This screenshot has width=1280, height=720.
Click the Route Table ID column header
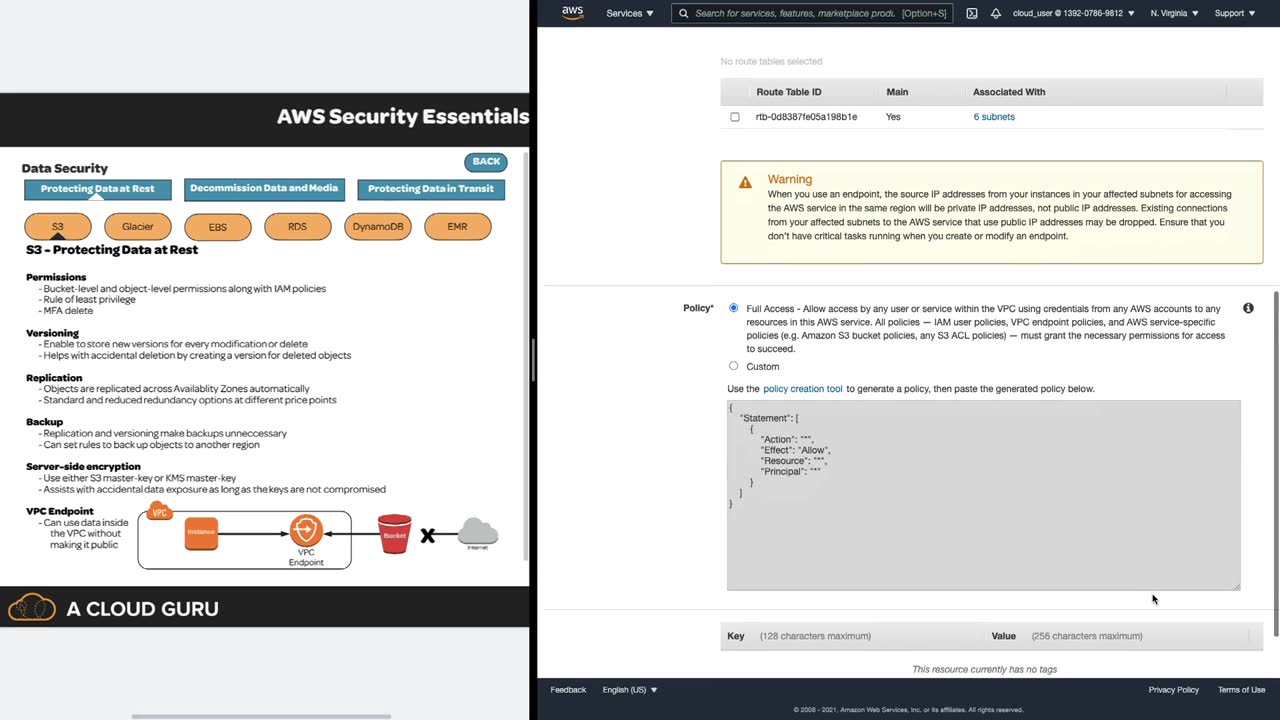click(789, 92)
